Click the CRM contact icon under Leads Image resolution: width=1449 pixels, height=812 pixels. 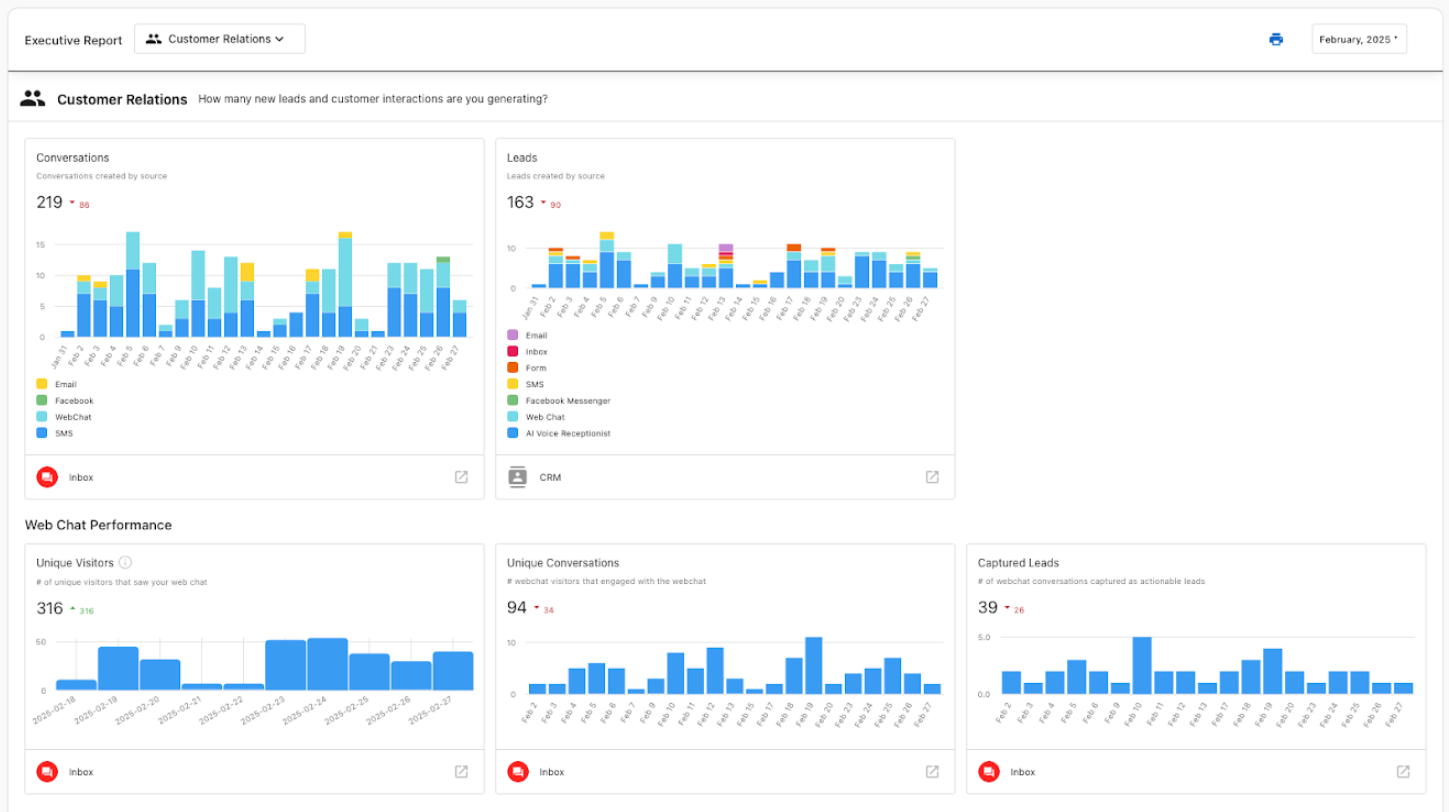pos(517,477)
